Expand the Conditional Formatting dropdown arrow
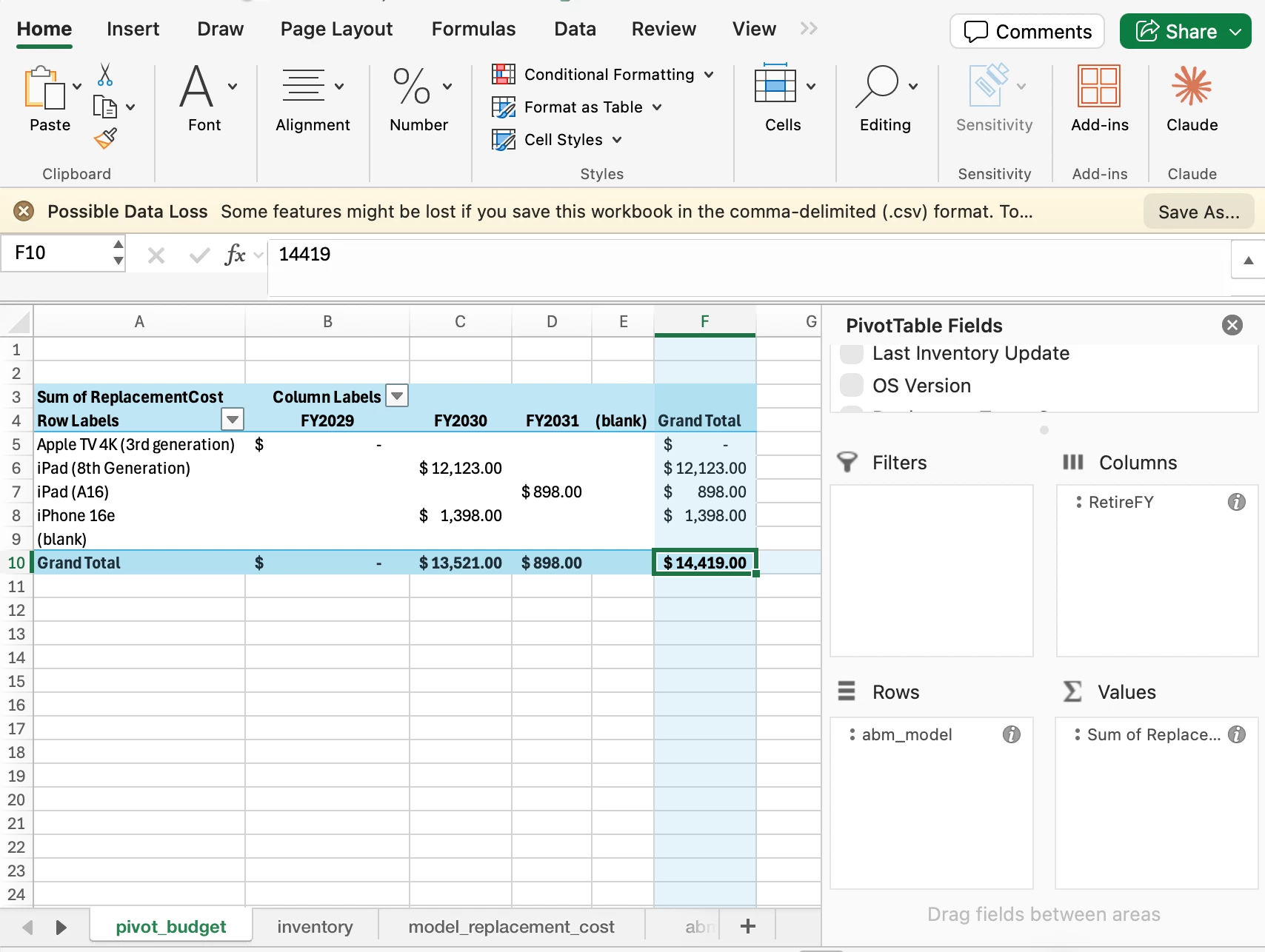Viewport: 1265px width, 952px height. point(709,75)
